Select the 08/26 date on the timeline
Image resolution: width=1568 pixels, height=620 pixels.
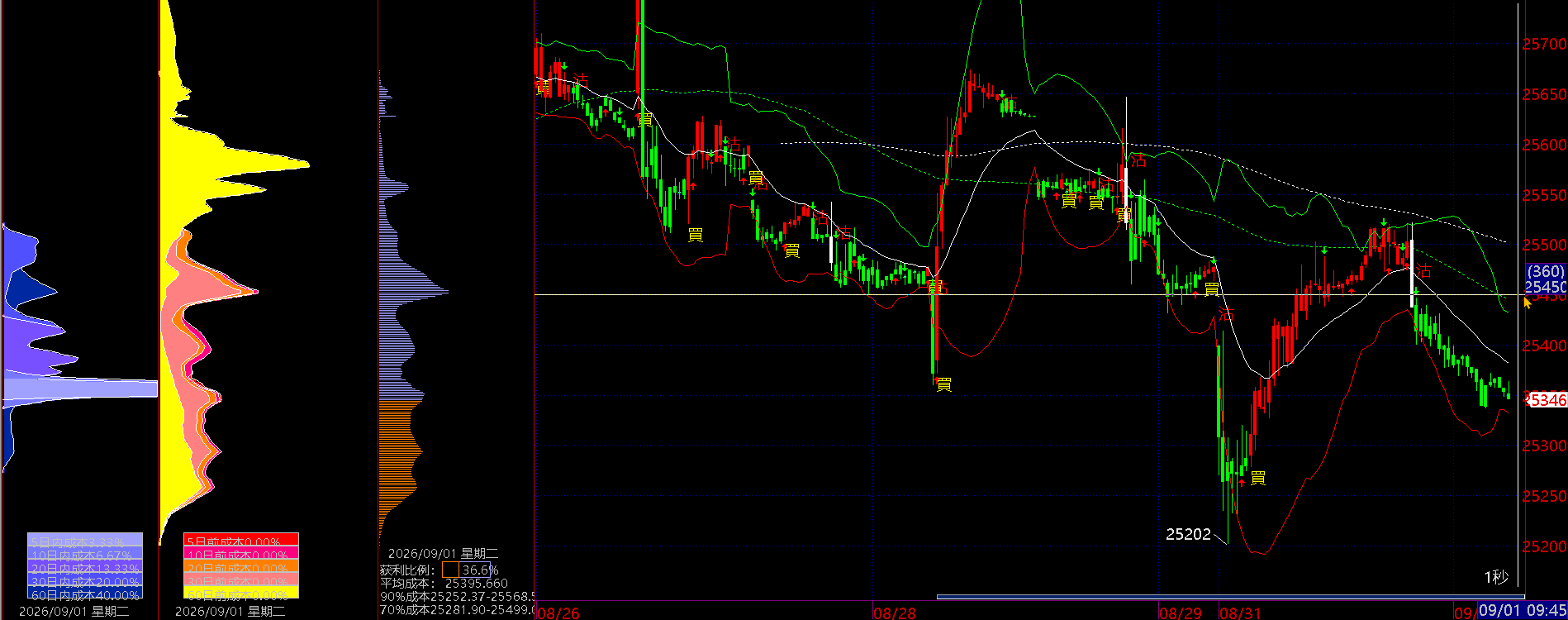pyautogui.click(x=558, y=613)
